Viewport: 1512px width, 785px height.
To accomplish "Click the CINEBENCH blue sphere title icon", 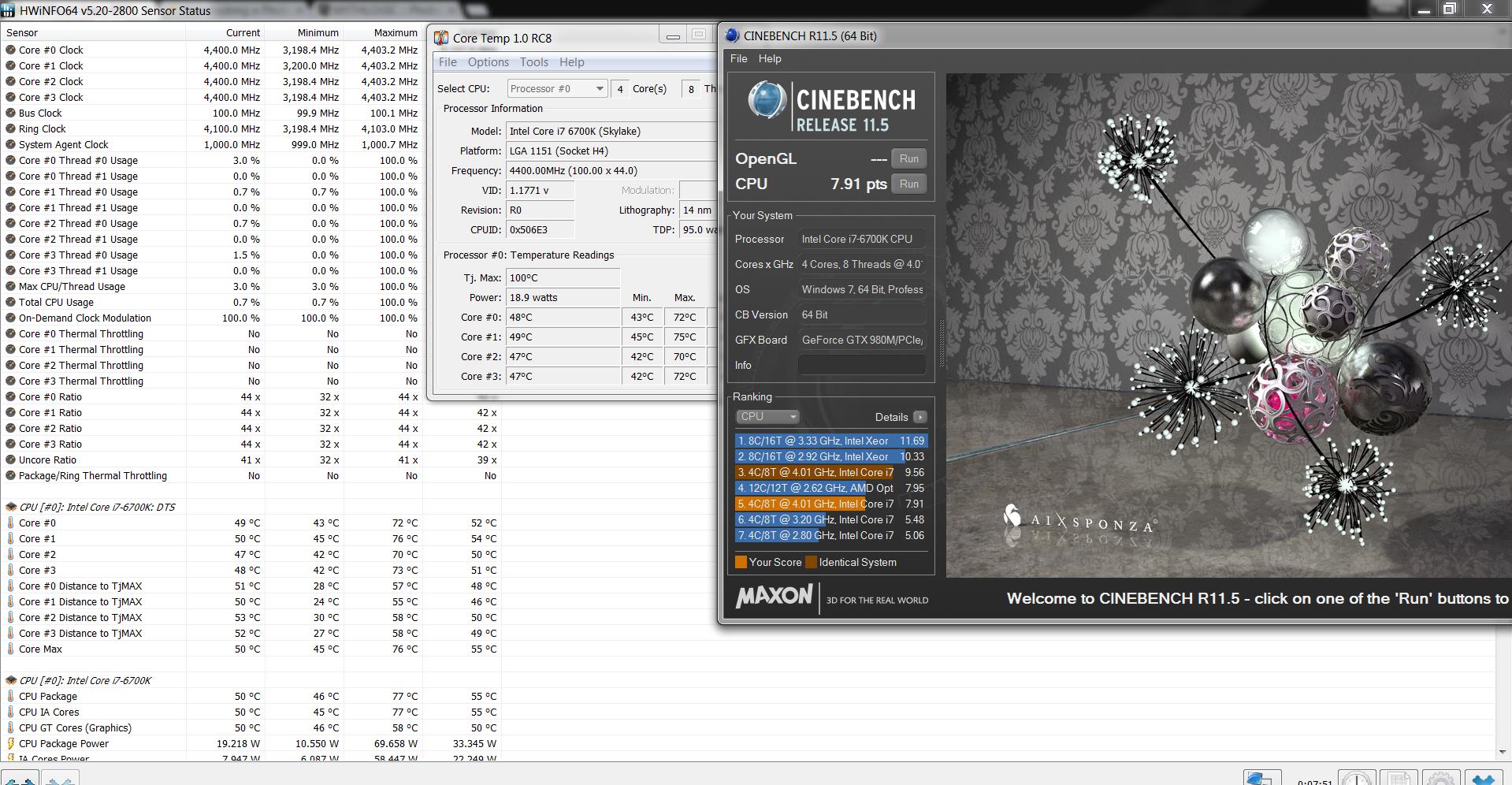I will [732, 35].
